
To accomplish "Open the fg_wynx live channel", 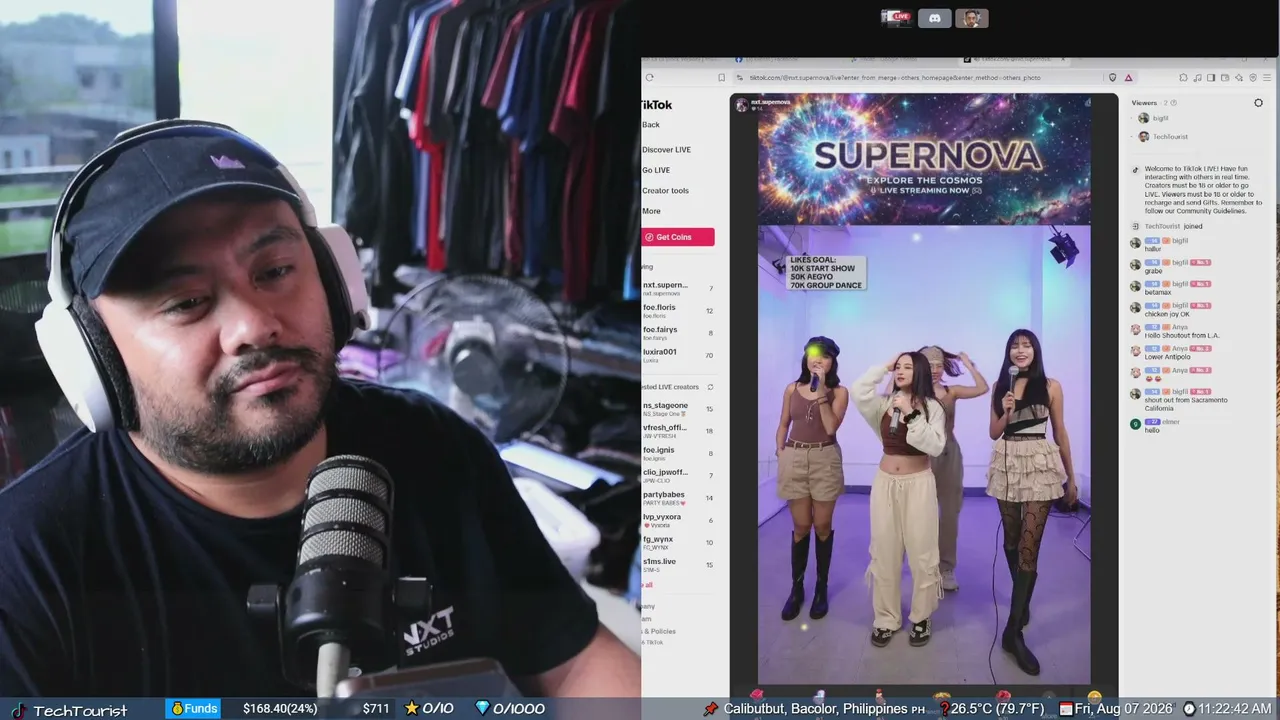I will point(678,543).
